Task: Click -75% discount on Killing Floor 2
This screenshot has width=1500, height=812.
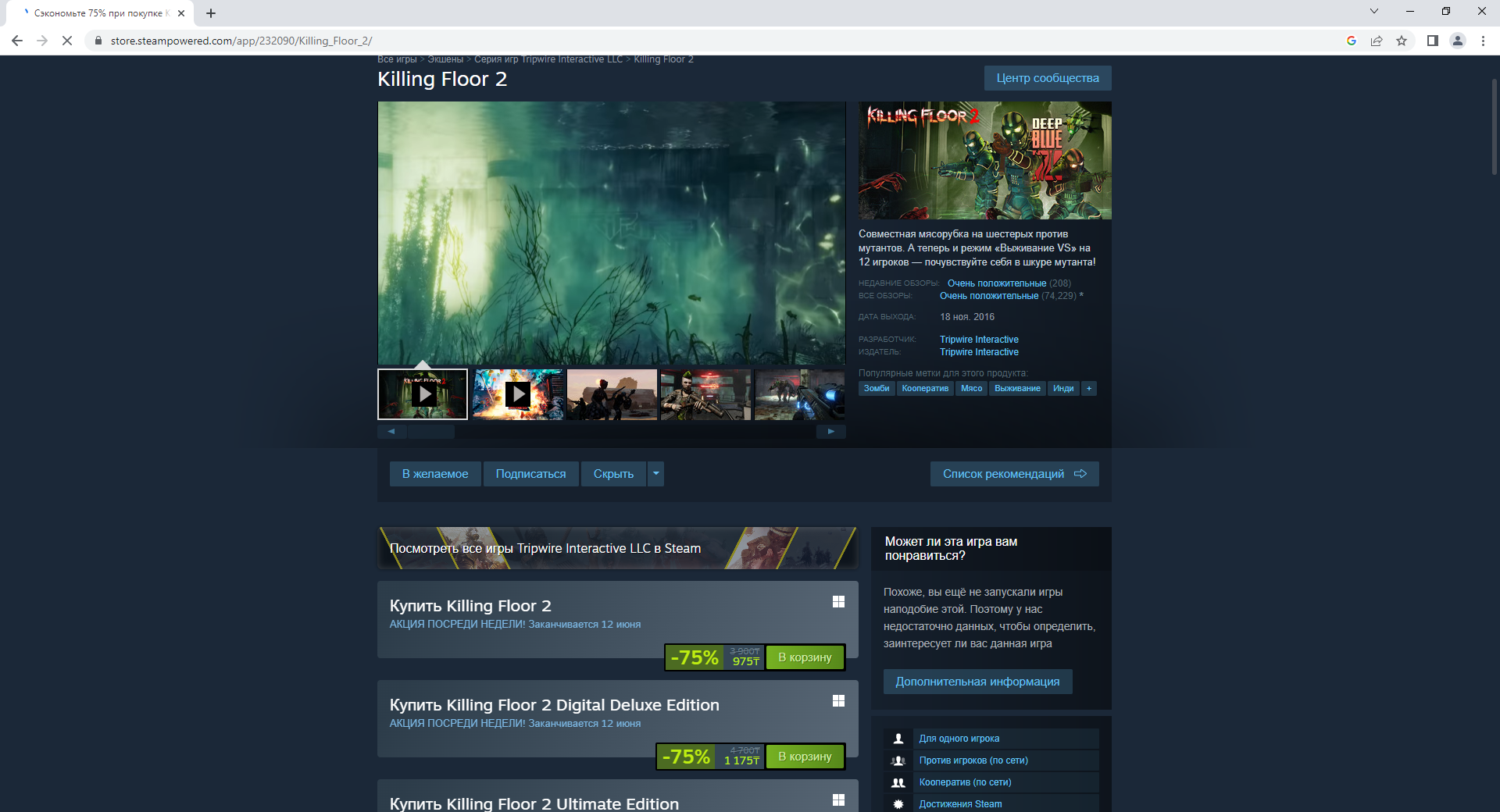Action: point(695,657)
